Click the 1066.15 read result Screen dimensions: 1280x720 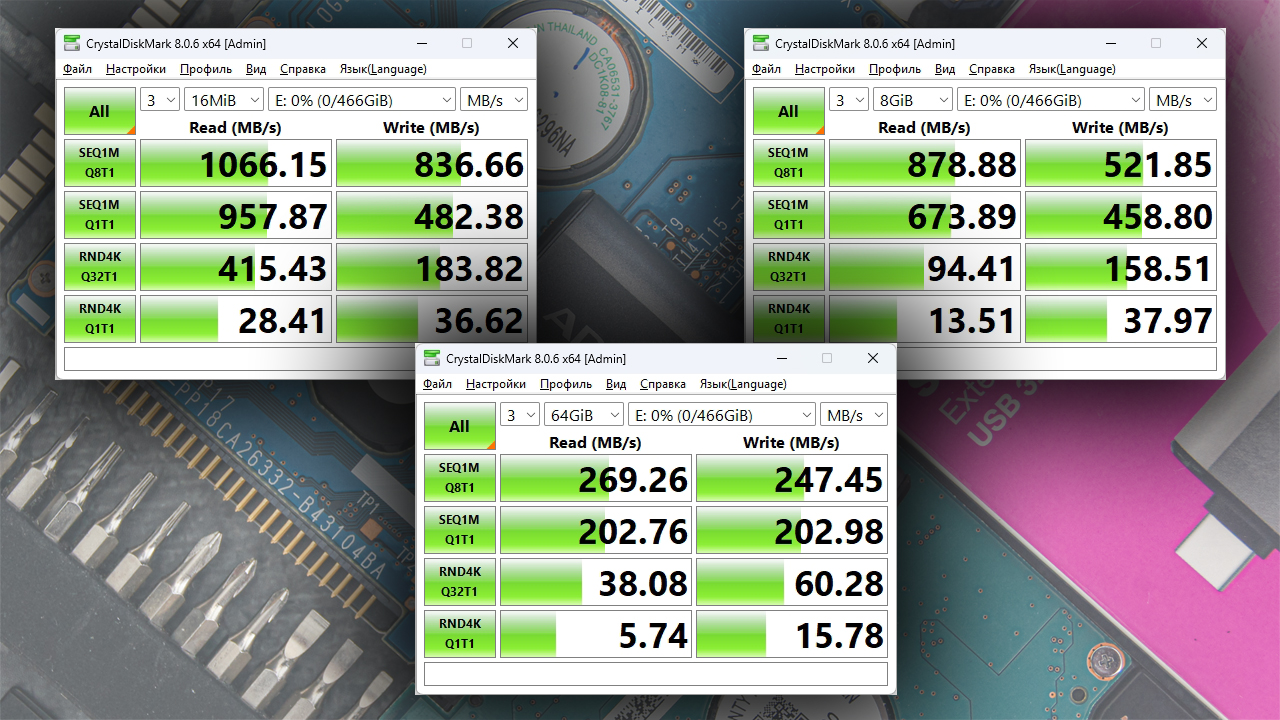[236, 163]
